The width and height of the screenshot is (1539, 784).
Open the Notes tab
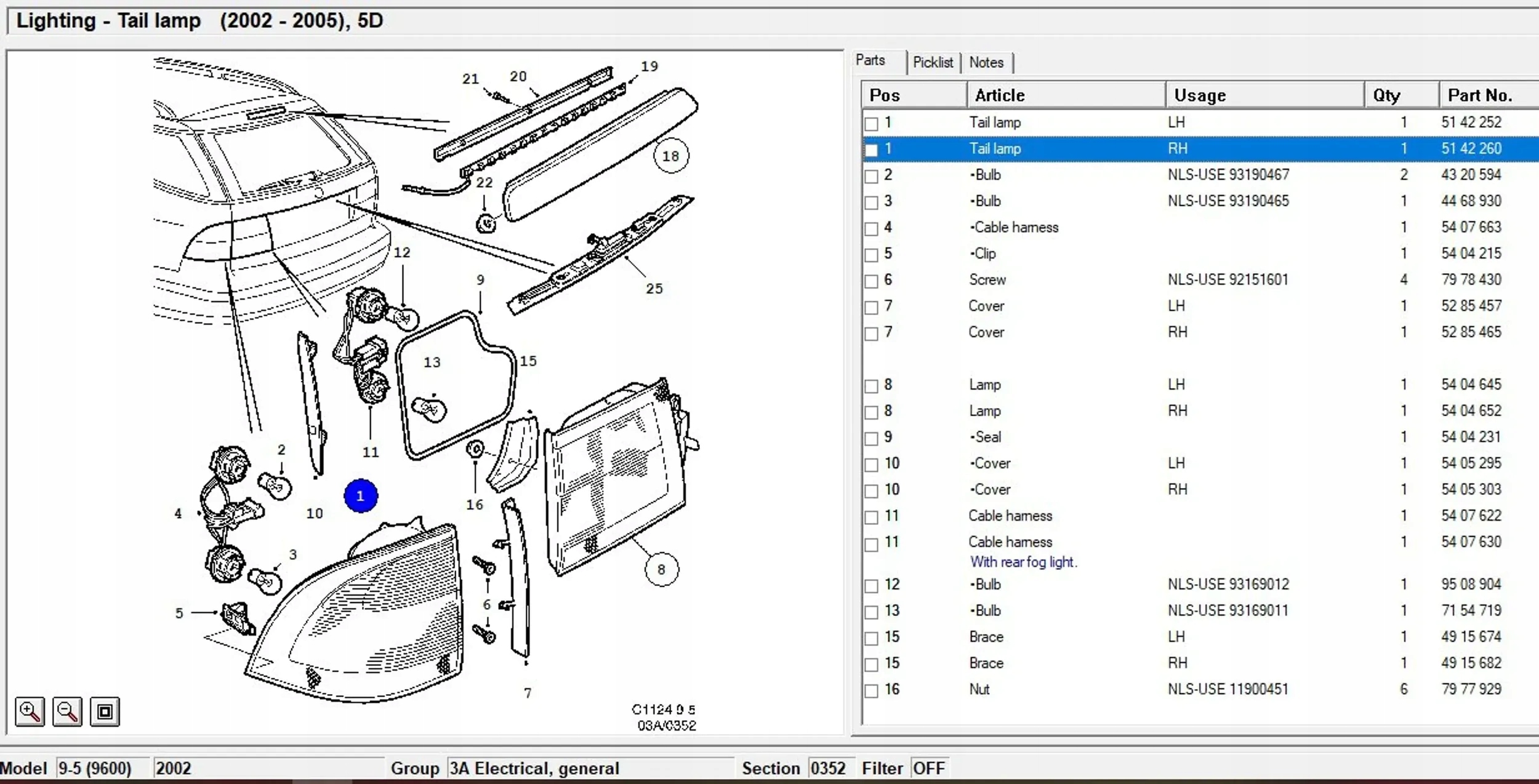pos(986,62)
